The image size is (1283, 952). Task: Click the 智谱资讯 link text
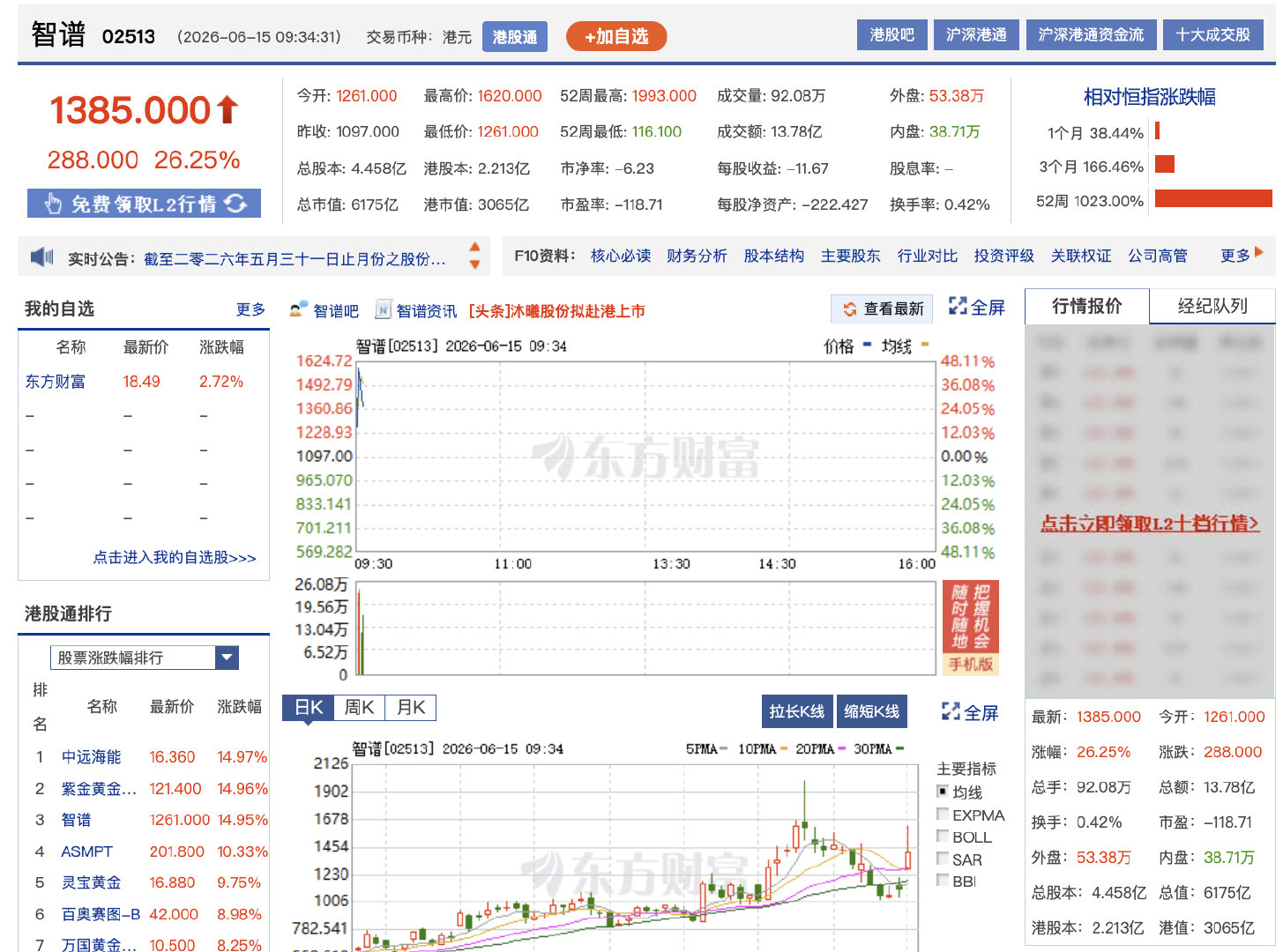click(x=427, y=311)
